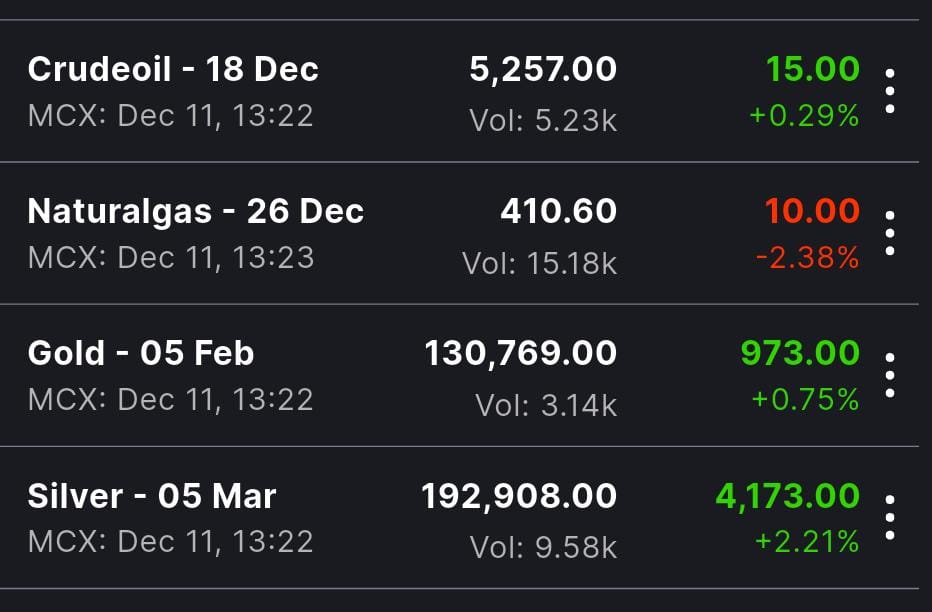Select Crudeoil - 18 Dec contract name

pos(173,69)
